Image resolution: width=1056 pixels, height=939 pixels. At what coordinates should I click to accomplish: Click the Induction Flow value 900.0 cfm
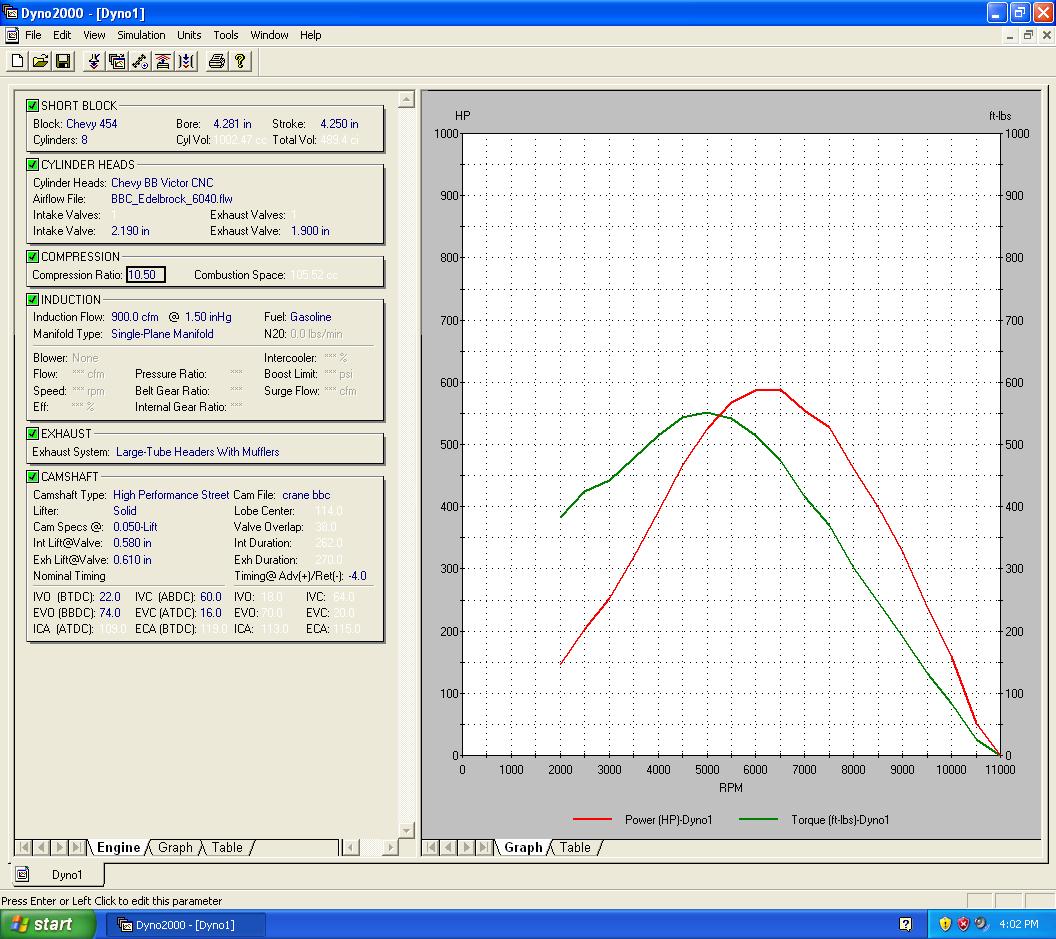(135, 317)
